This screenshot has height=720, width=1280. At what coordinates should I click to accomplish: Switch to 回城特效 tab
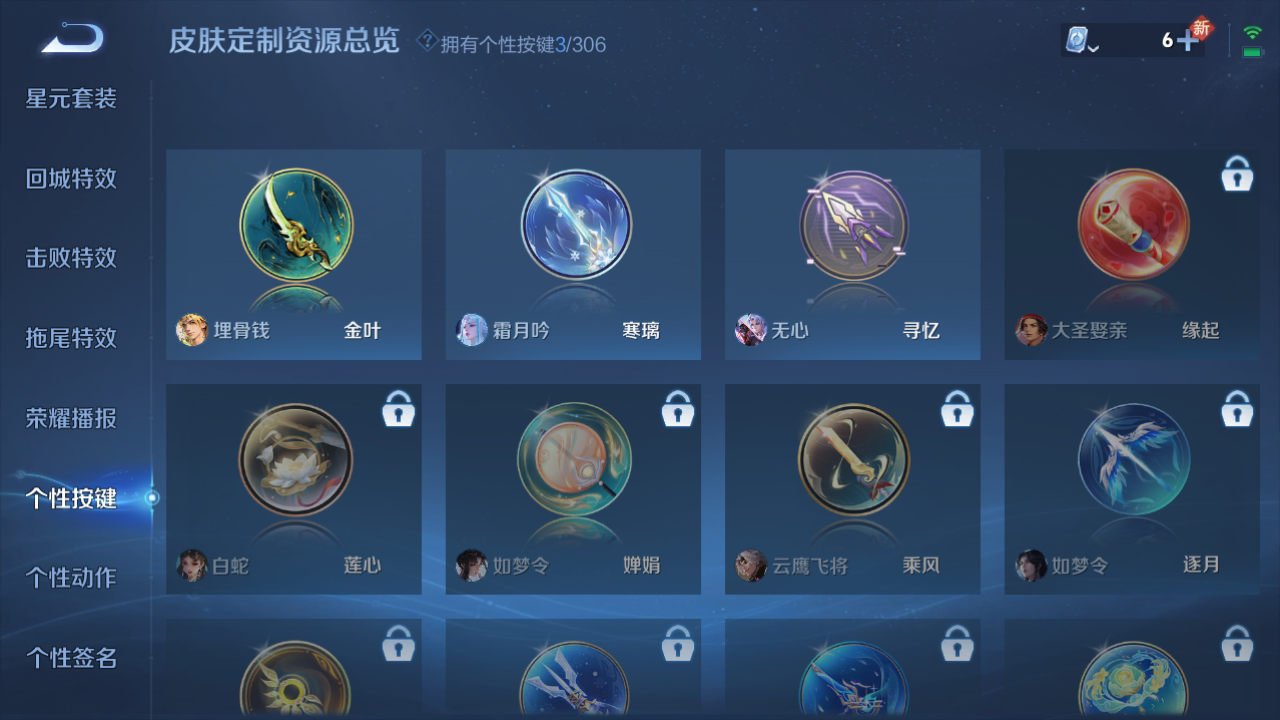click(71, 178)
